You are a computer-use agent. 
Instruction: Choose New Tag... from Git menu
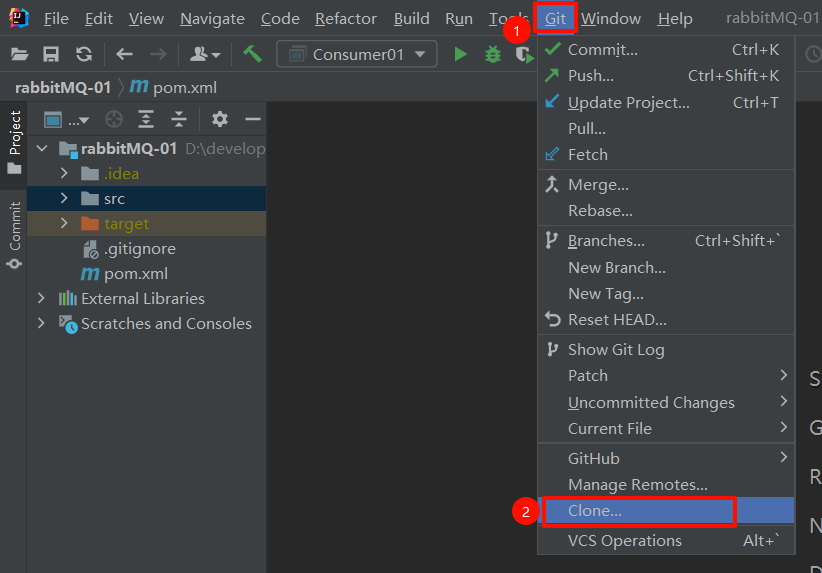[x=666, y=294]
